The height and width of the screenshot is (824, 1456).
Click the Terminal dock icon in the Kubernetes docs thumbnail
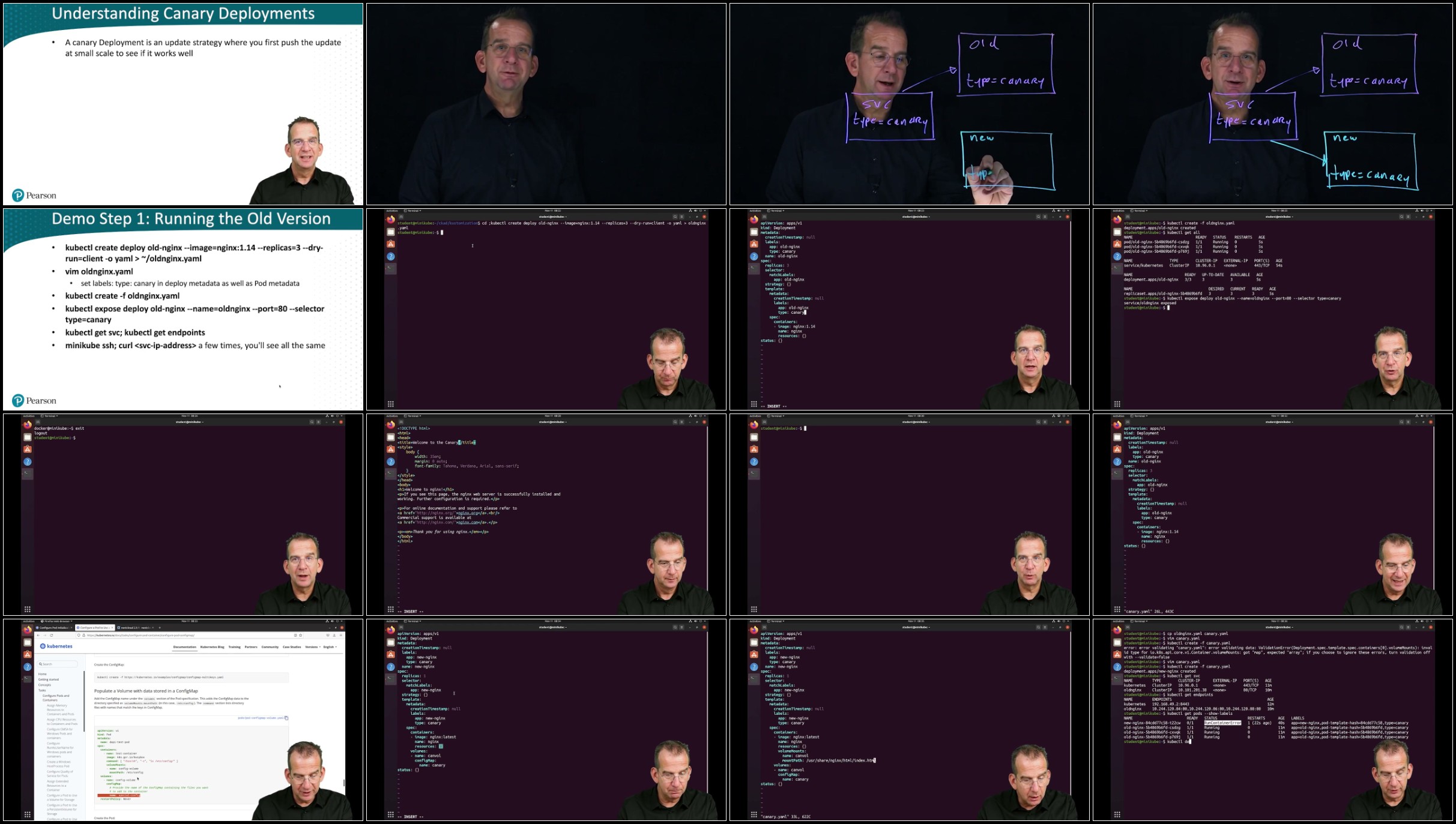pyautogui.click(x=28, y=679)
